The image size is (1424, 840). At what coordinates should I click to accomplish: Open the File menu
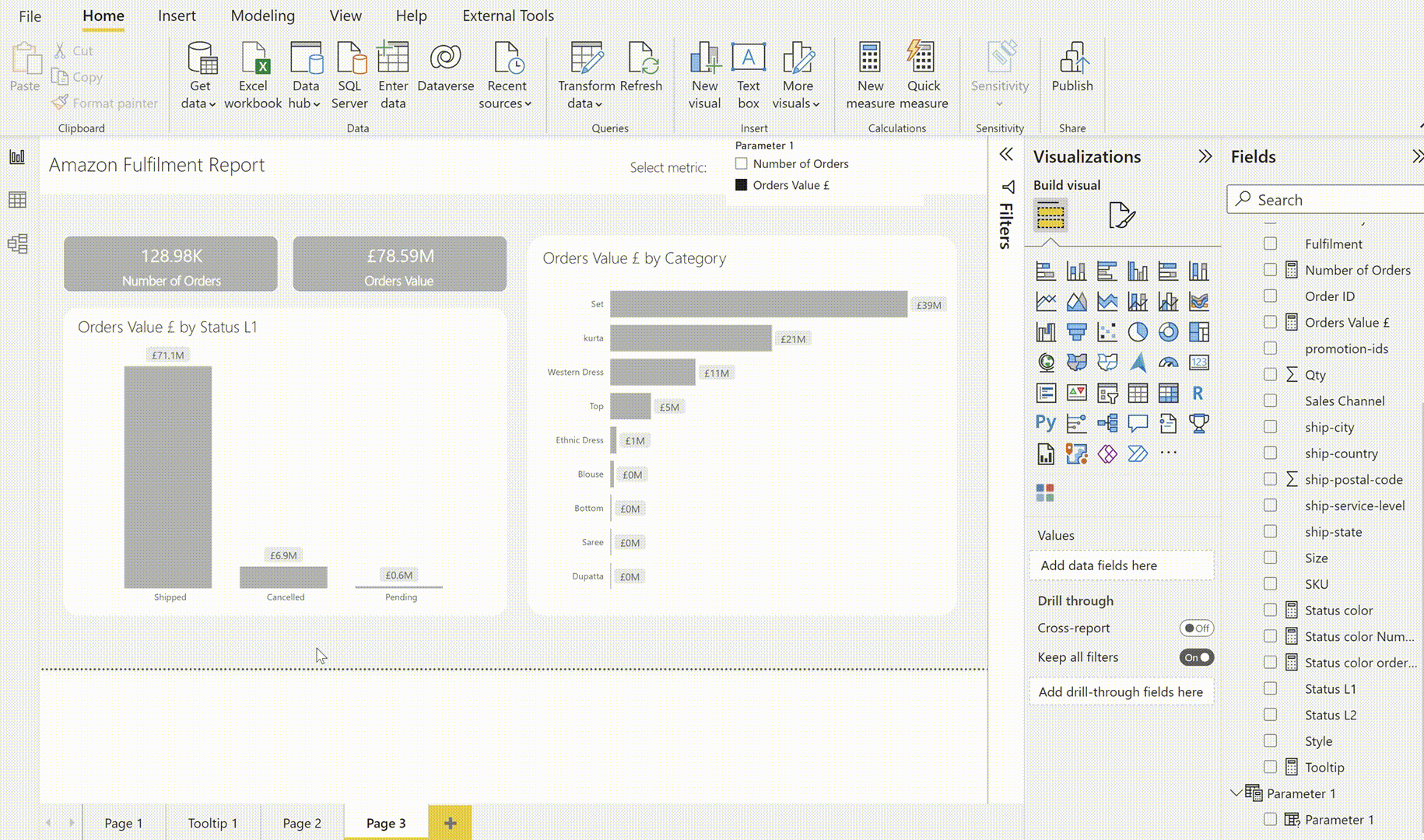(30, 16)
